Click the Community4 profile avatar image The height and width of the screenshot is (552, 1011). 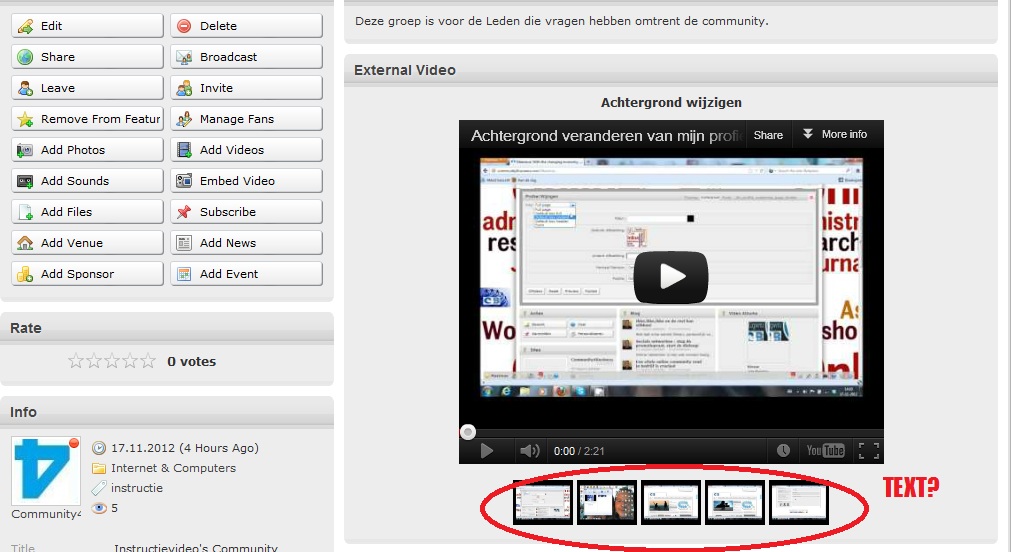(x=46, y=471)
